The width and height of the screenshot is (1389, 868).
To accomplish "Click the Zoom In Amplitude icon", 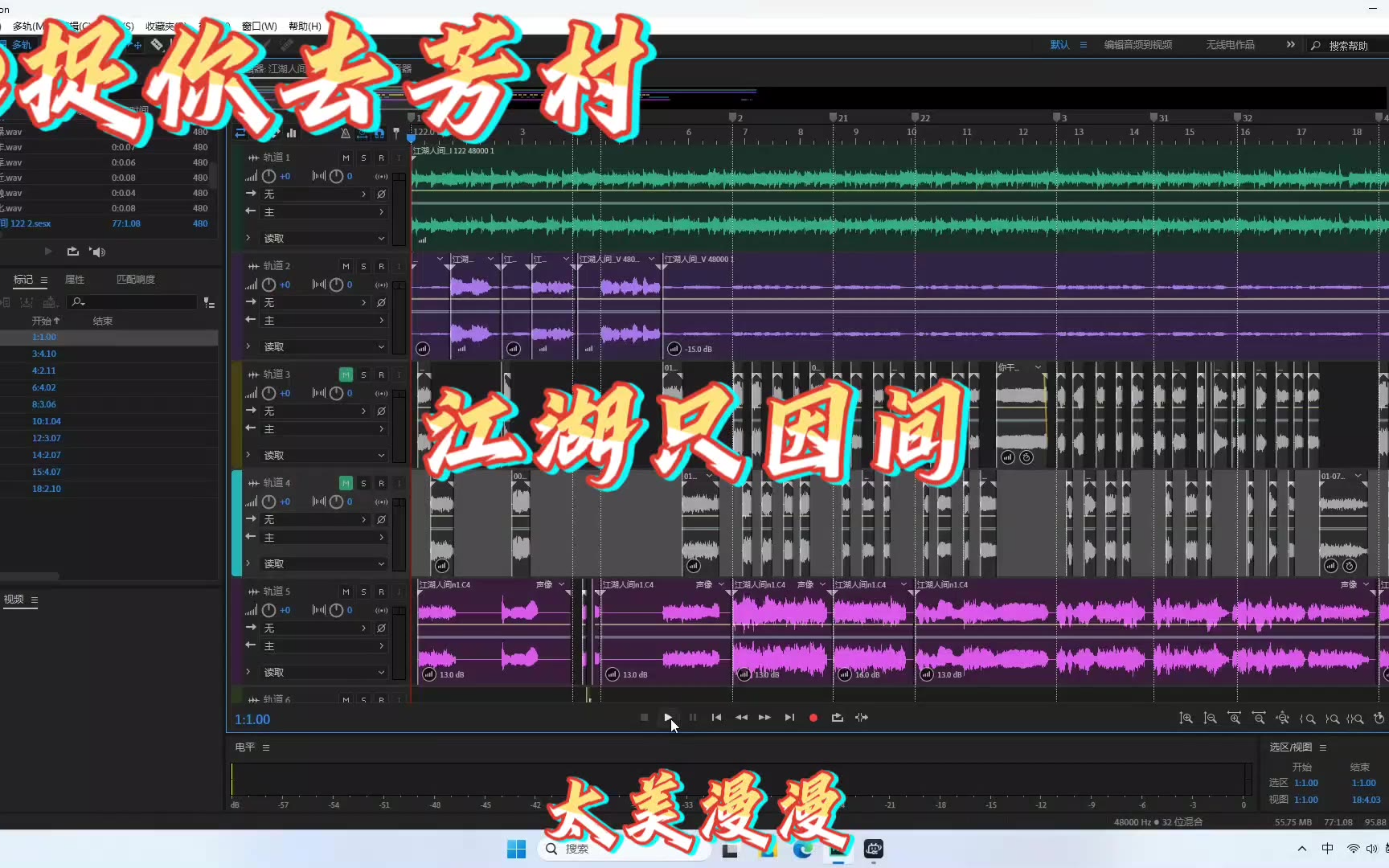I will (1186, 718).
